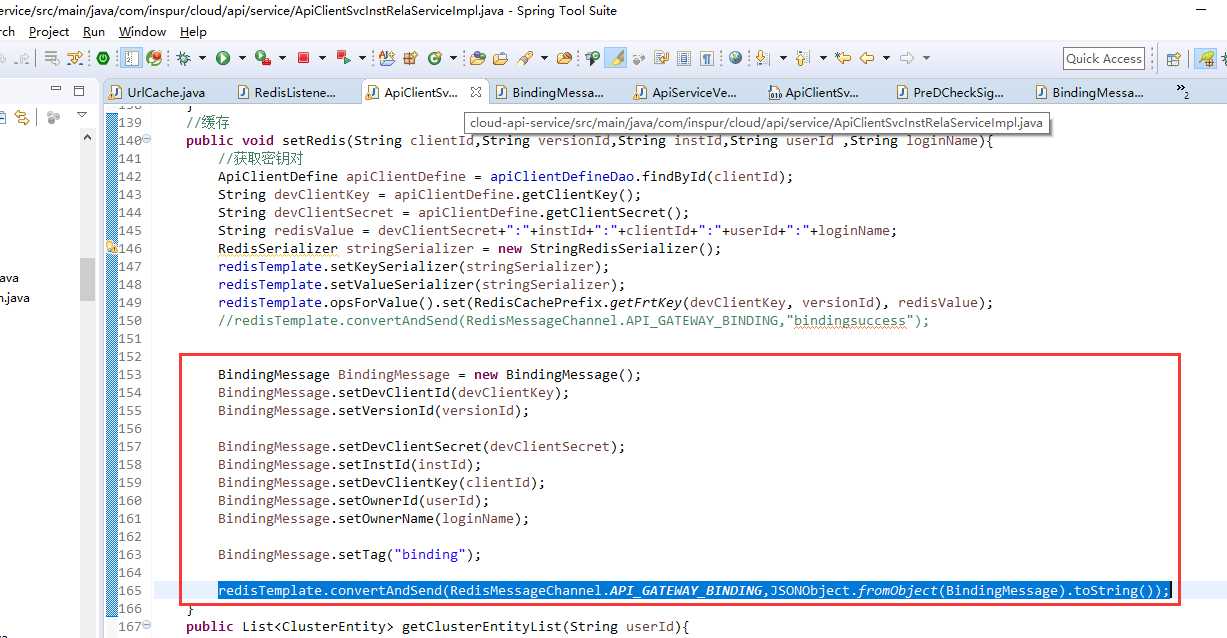Click the web browser globe icon
The height and width of the screenshot is (638, 1227).
tap(735, 58)
